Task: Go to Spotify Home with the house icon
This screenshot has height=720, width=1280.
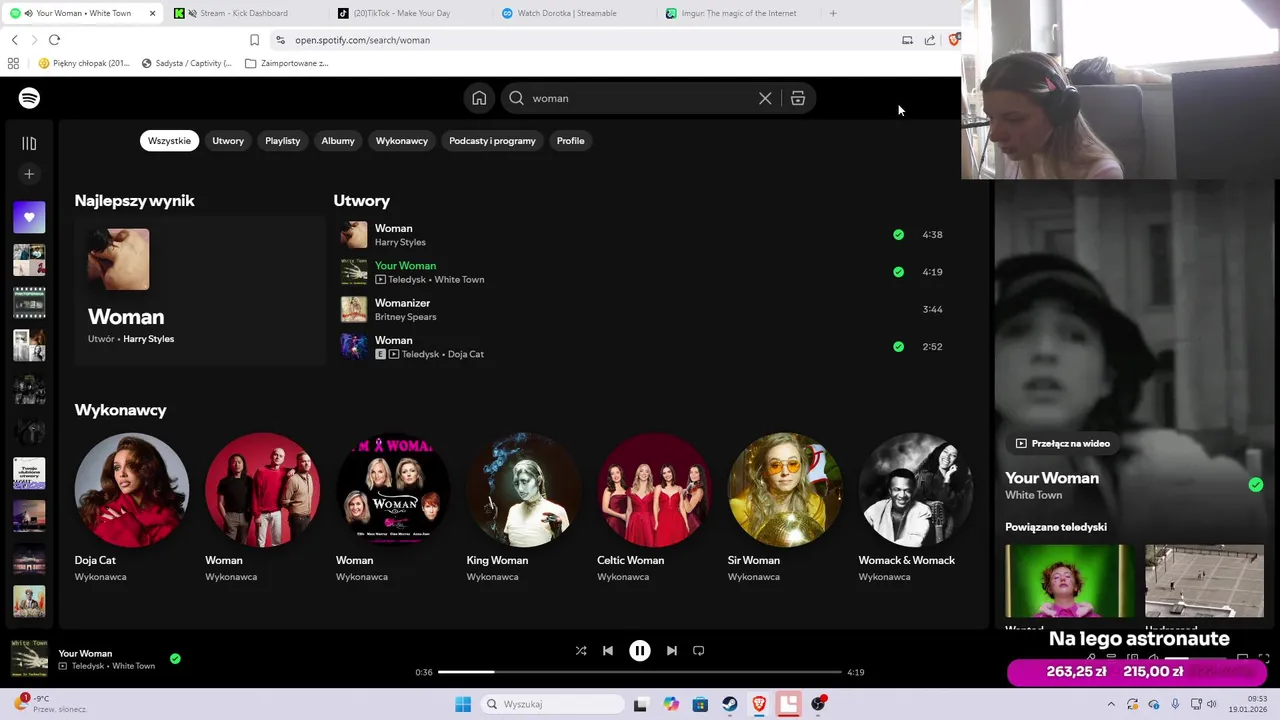Action: coord(479,98)
